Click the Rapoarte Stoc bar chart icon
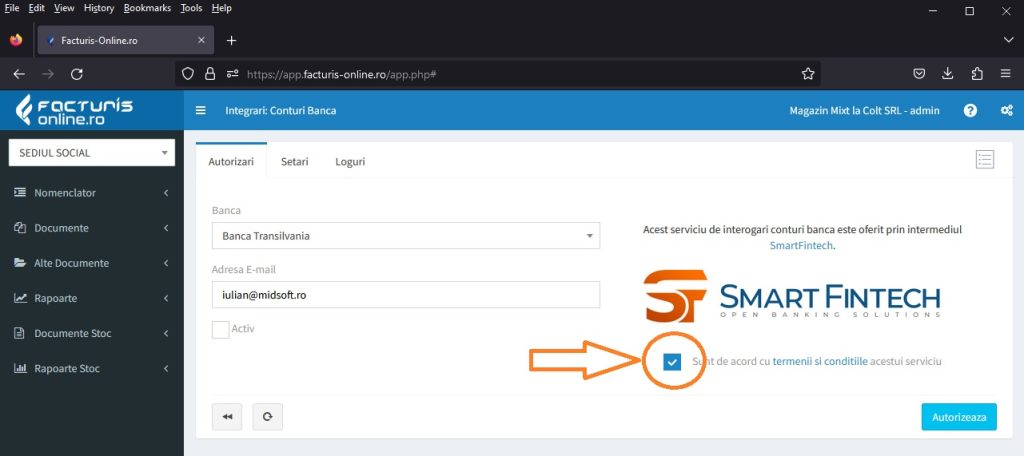1024x456 pixels. (x=20, y=368)
